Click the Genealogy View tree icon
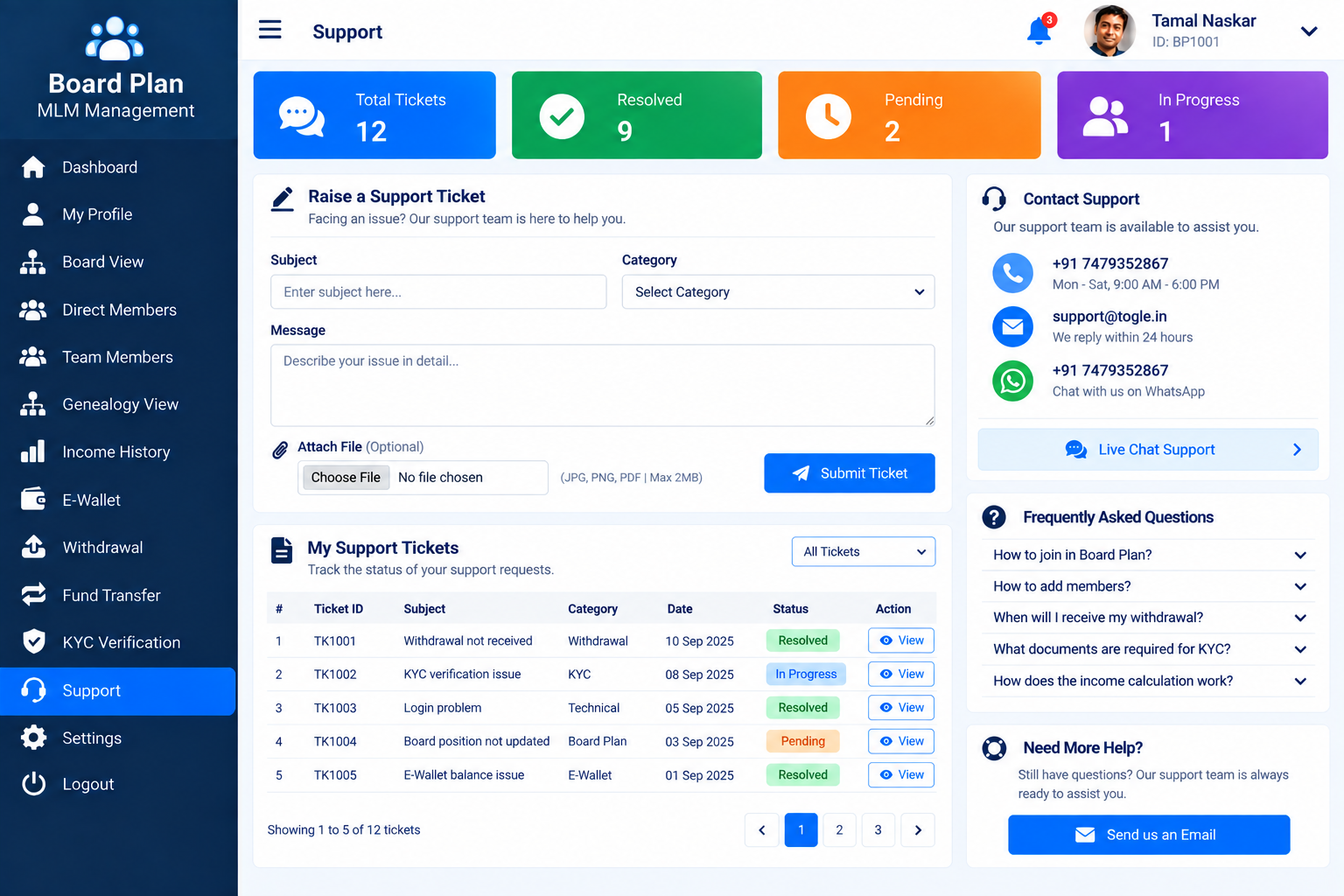 [x=33, y=404]
